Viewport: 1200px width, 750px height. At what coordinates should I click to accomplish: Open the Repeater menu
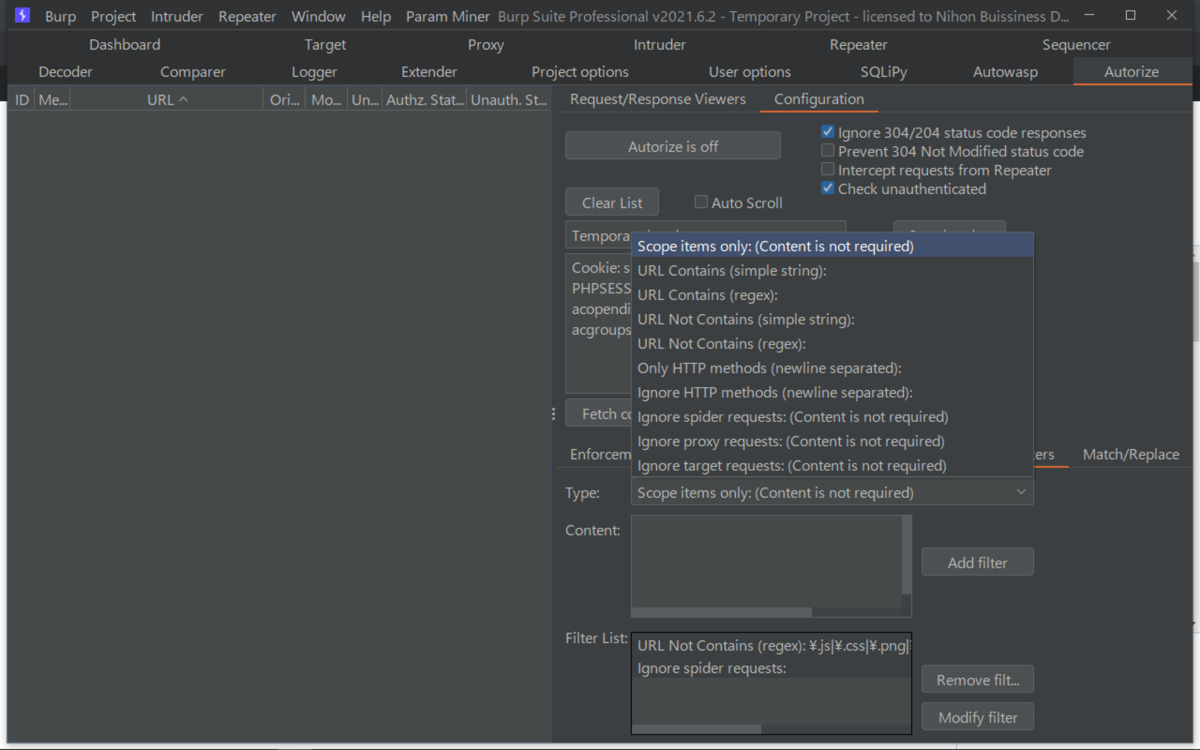point(247,16)
